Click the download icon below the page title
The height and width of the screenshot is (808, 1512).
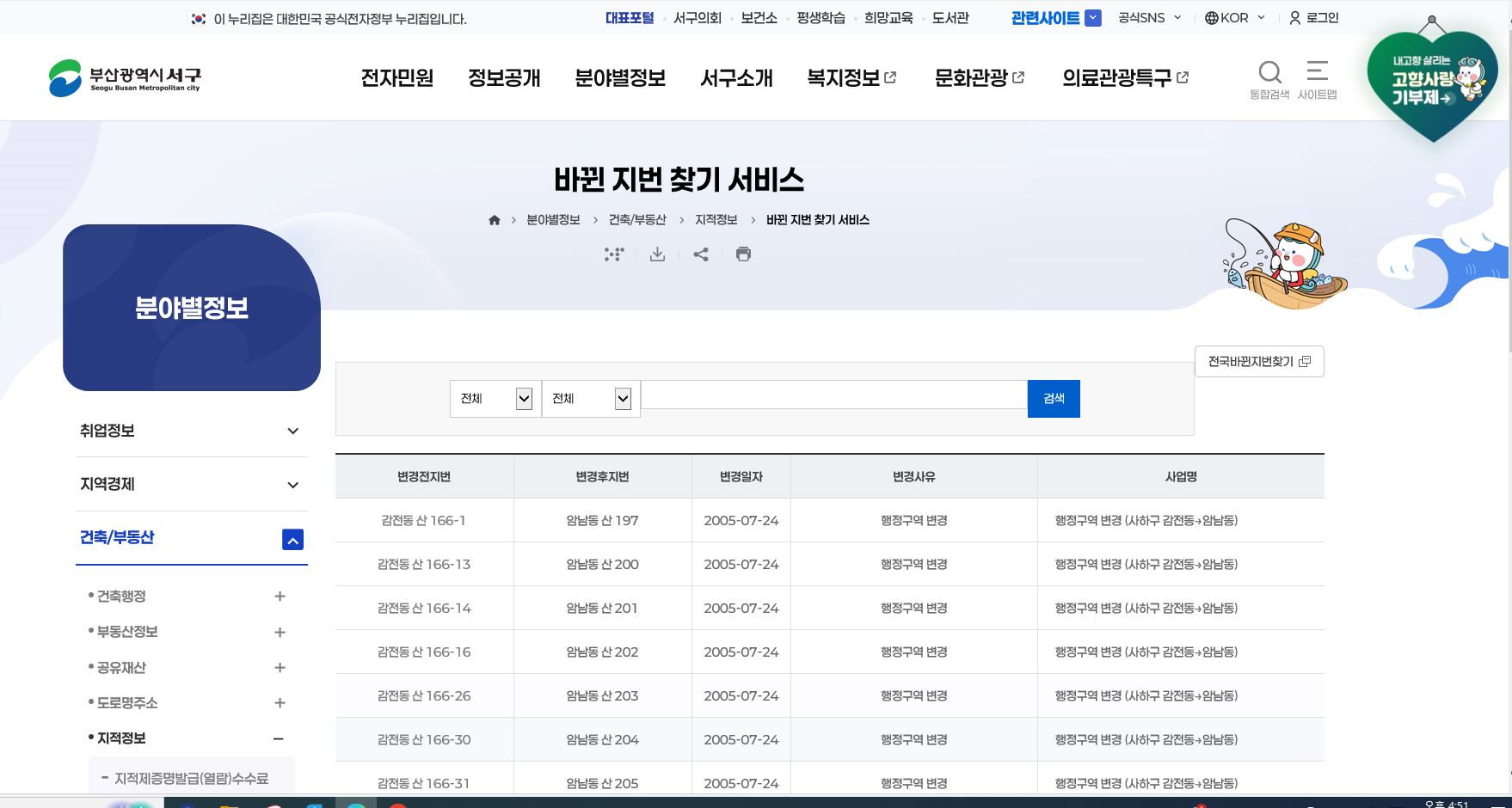pos(657,254)
